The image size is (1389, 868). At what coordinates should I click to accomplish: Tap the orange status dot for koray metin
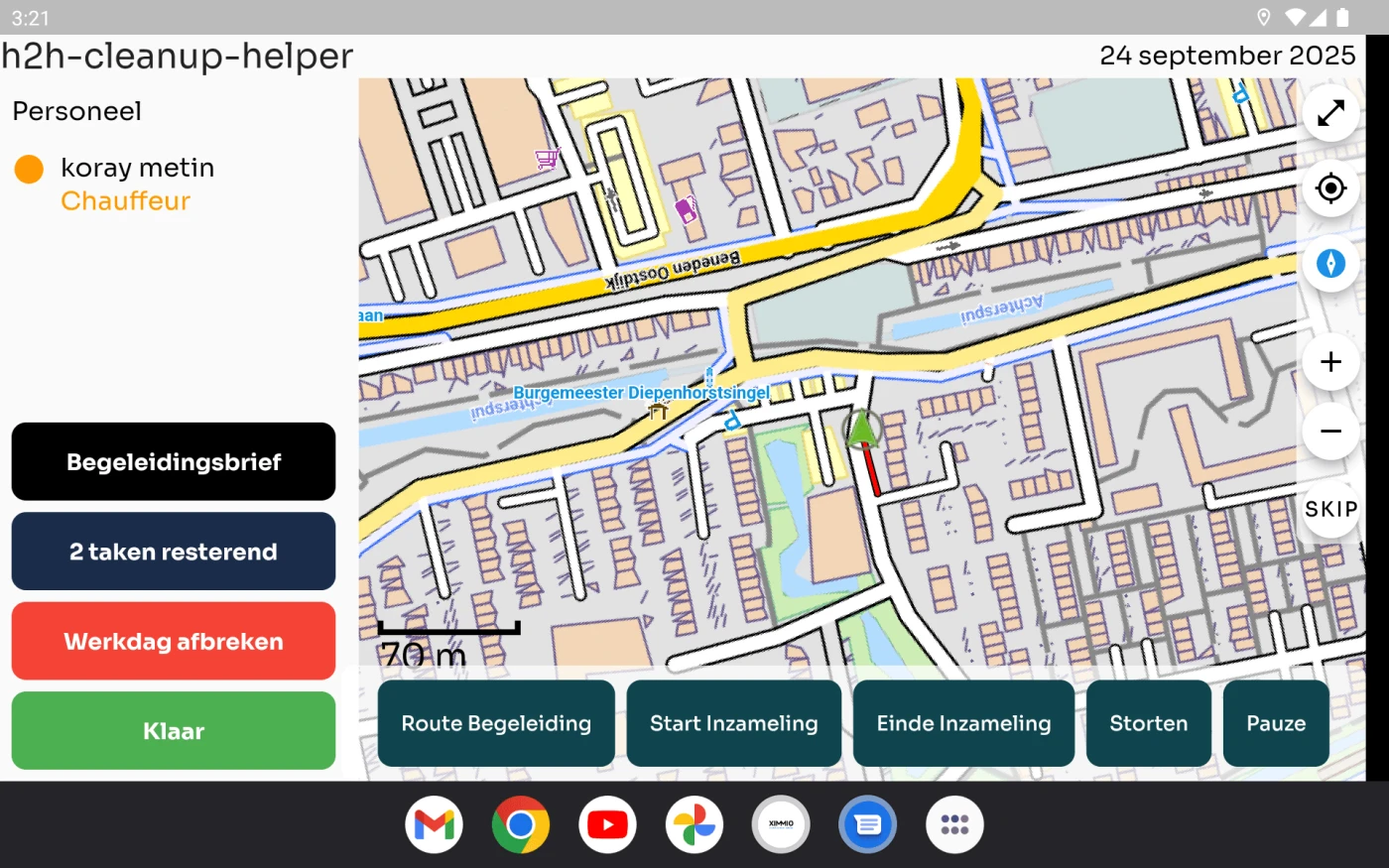tap(29, 170)
